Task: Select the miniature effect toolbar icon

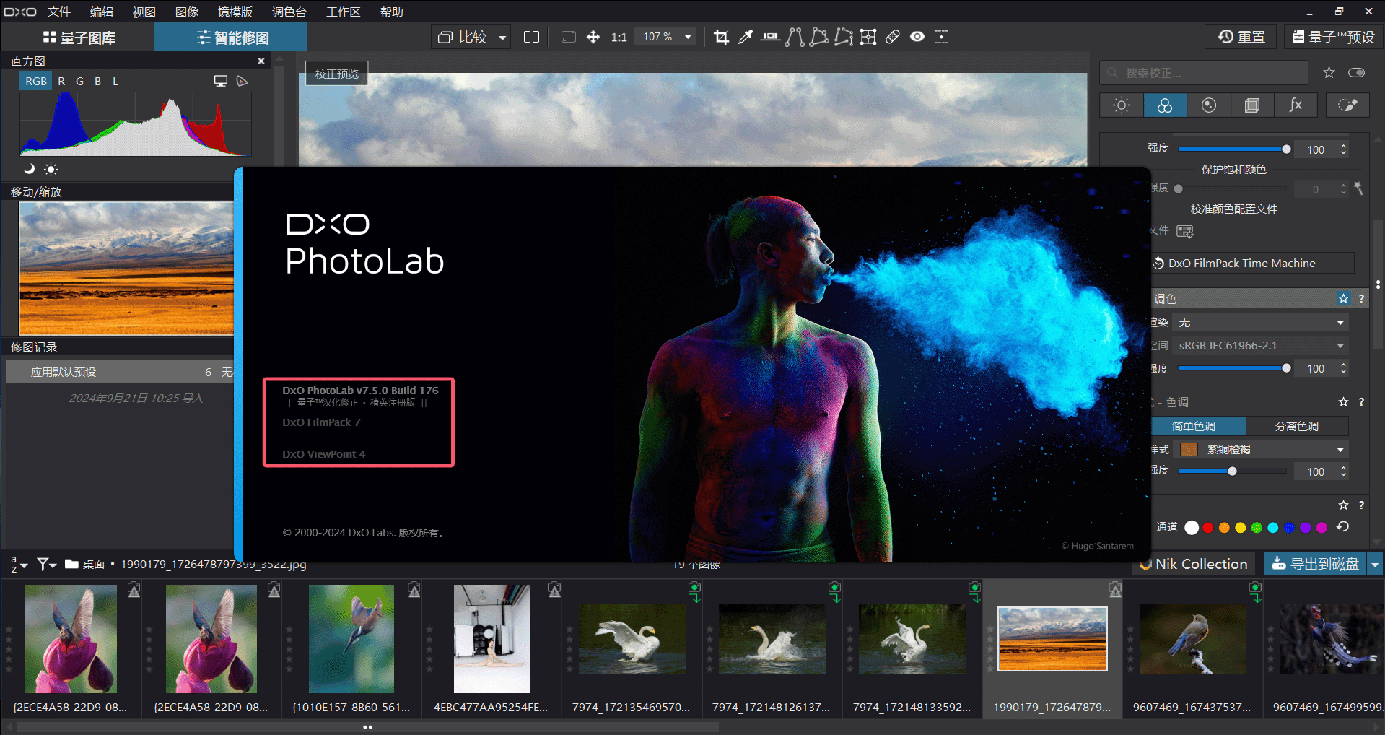Action: pos(941,37)
